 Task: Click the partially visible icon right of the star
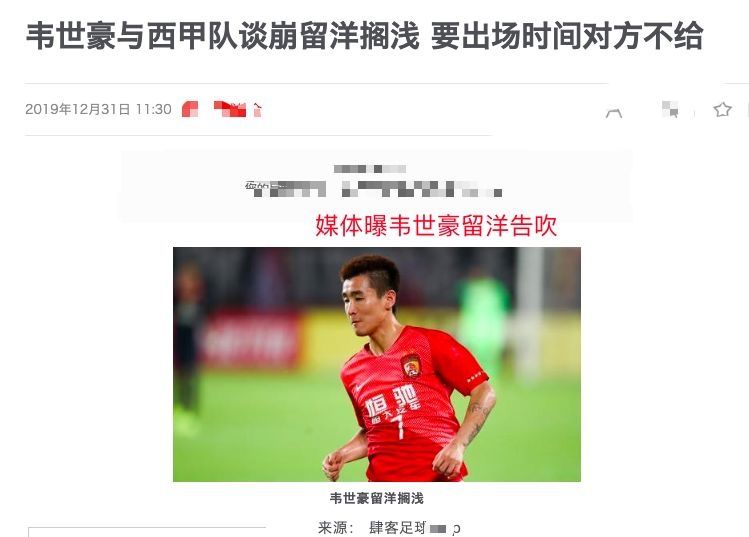click(747, 110)
